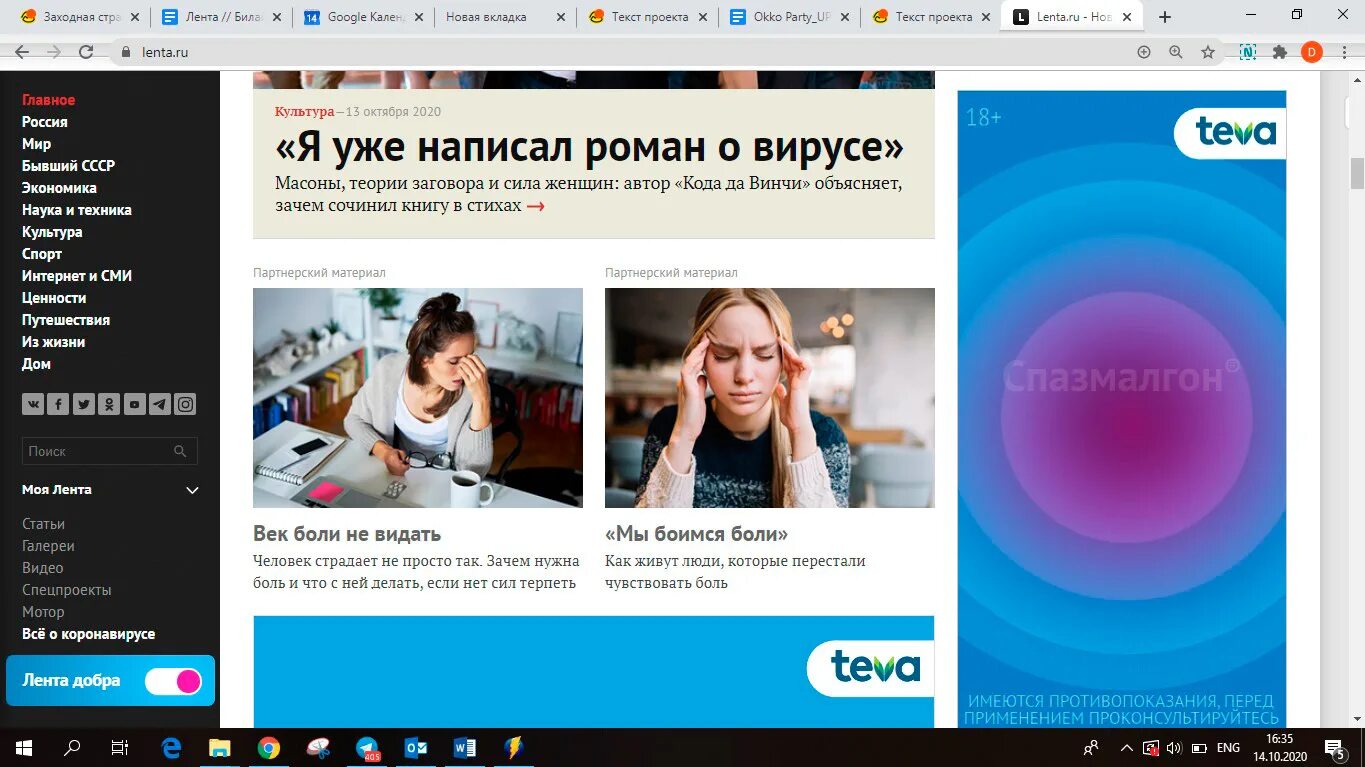Close the active Lenta.ru tab
Screen dimensions: 1365x767
coord(1128,17)
